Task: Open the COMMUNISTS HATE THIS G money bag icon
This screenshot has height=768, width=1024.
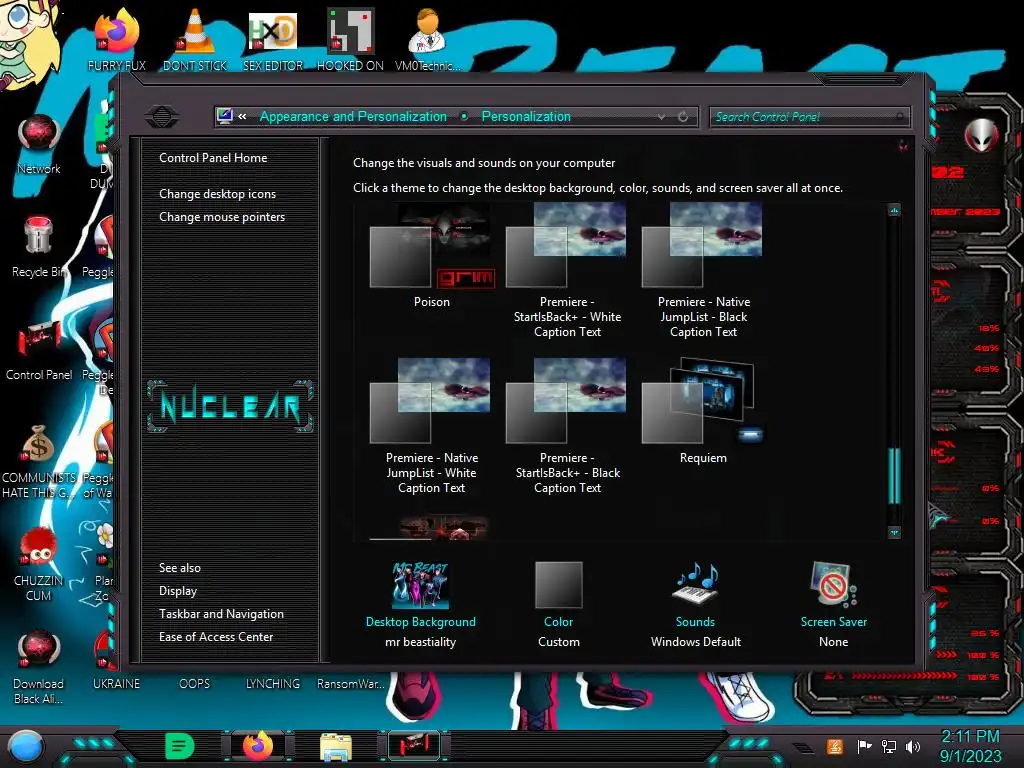Action: 39,461
